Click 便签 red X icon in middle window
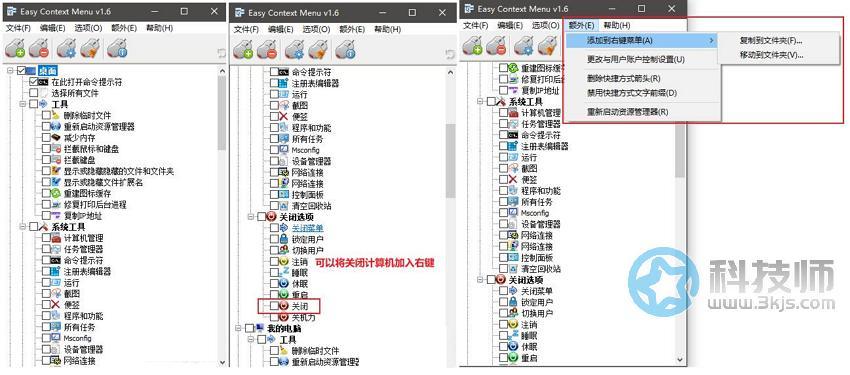 click(285, 117)
